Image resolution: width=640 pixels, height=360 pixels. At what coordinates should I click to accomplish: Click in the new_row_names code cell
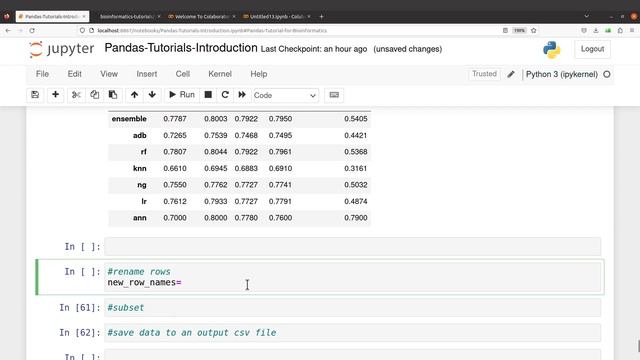click(352, 277)
